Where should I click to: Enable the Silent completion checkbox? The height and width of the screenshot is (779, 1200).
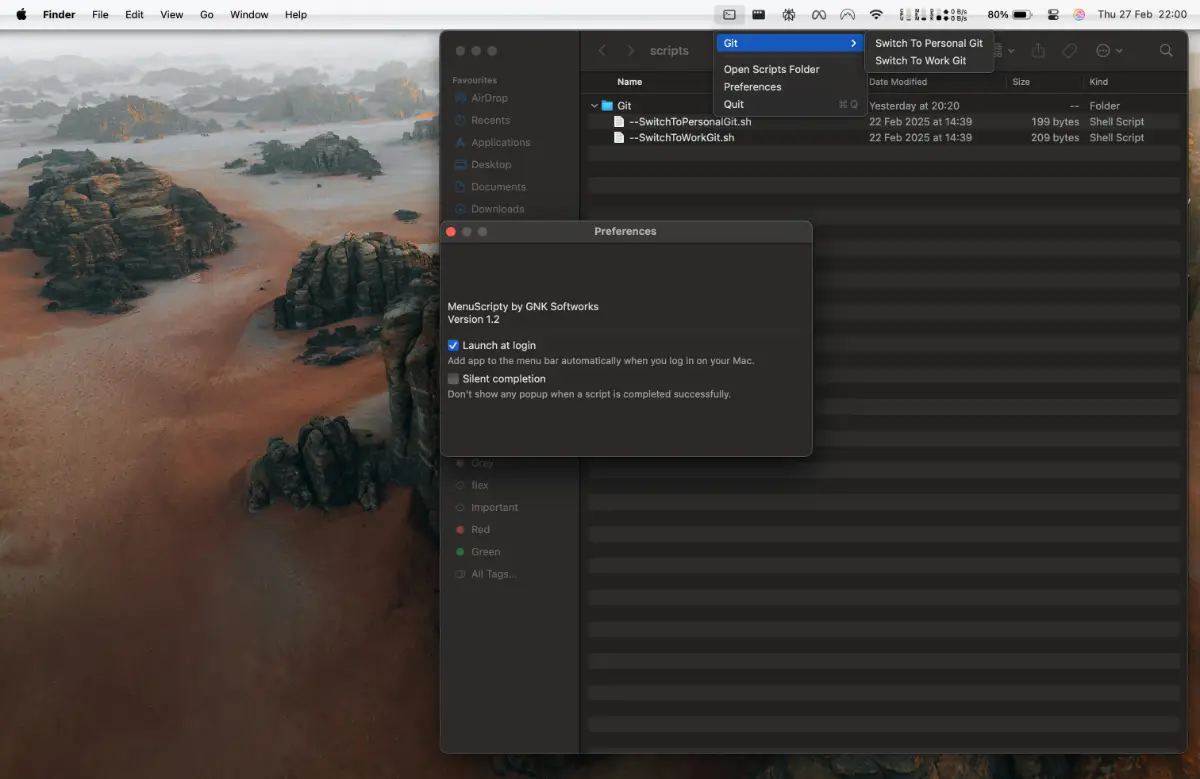(453, 379)
